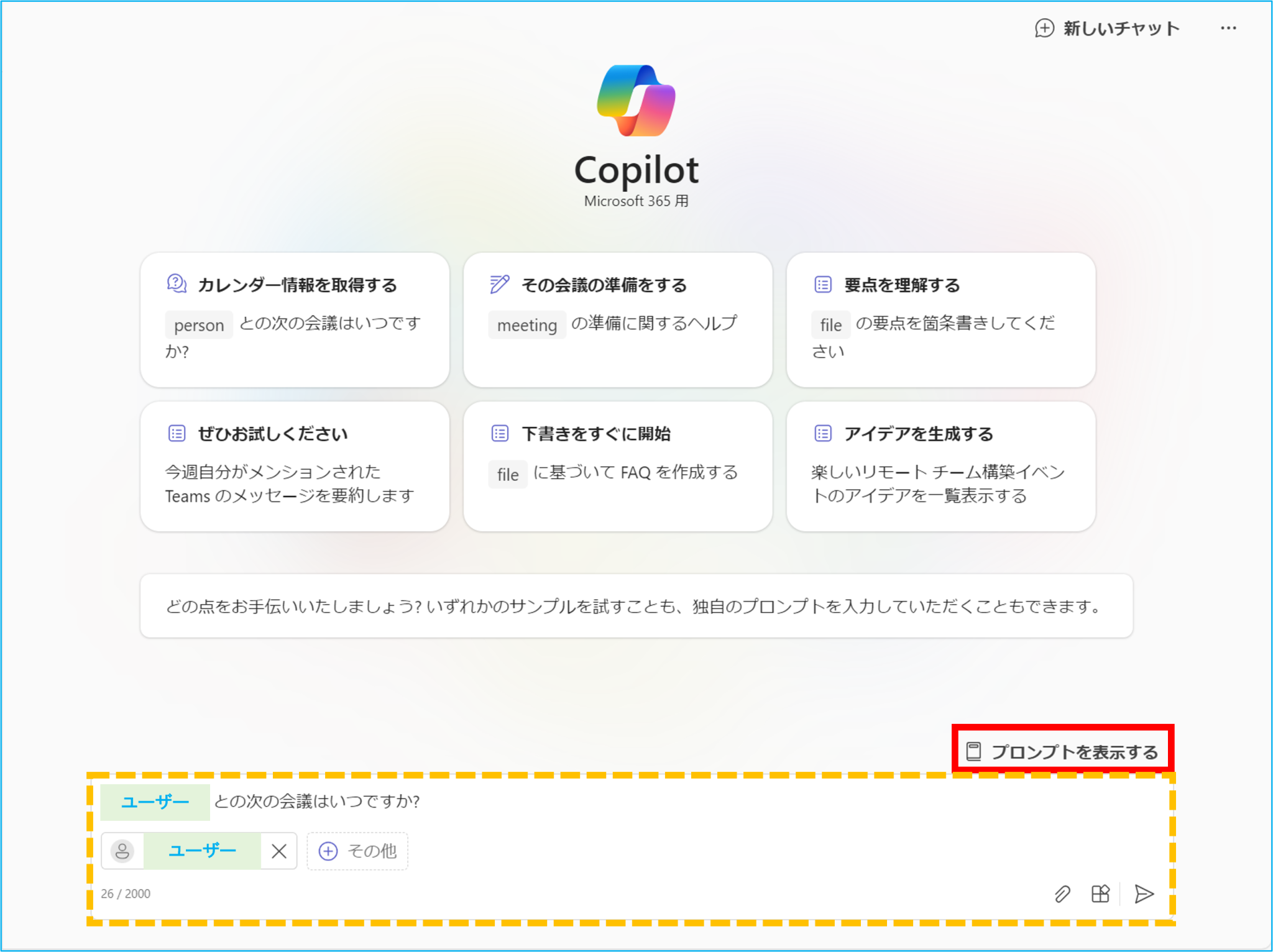The width and height of the screenshot is (1273, 952).
Task: Click the send message arrow icon
Action: 1144,895
